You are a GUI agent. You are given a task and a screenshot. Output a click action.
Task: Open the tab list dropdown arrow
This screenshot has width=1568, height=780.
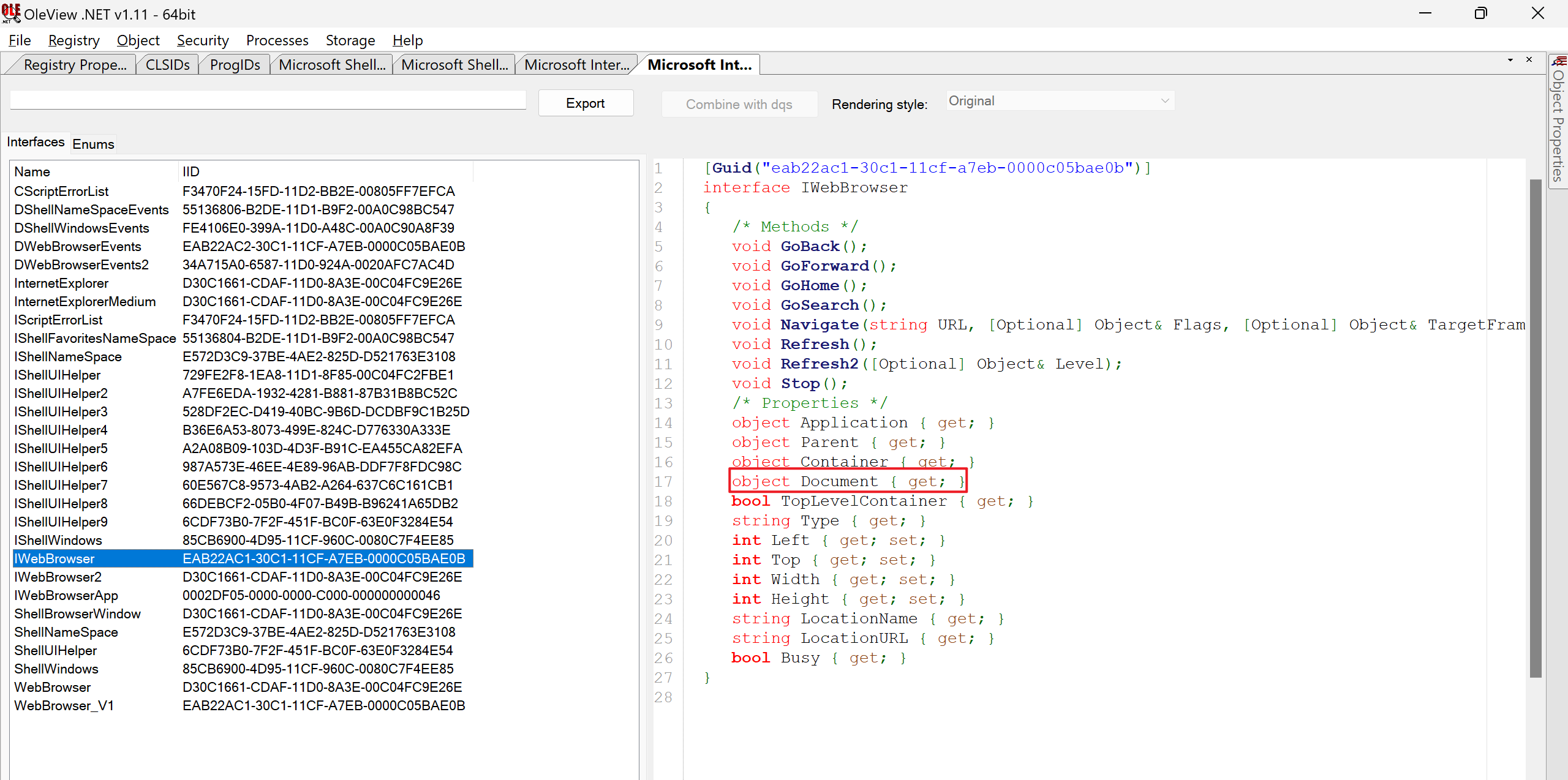[x=1510, y=60]
